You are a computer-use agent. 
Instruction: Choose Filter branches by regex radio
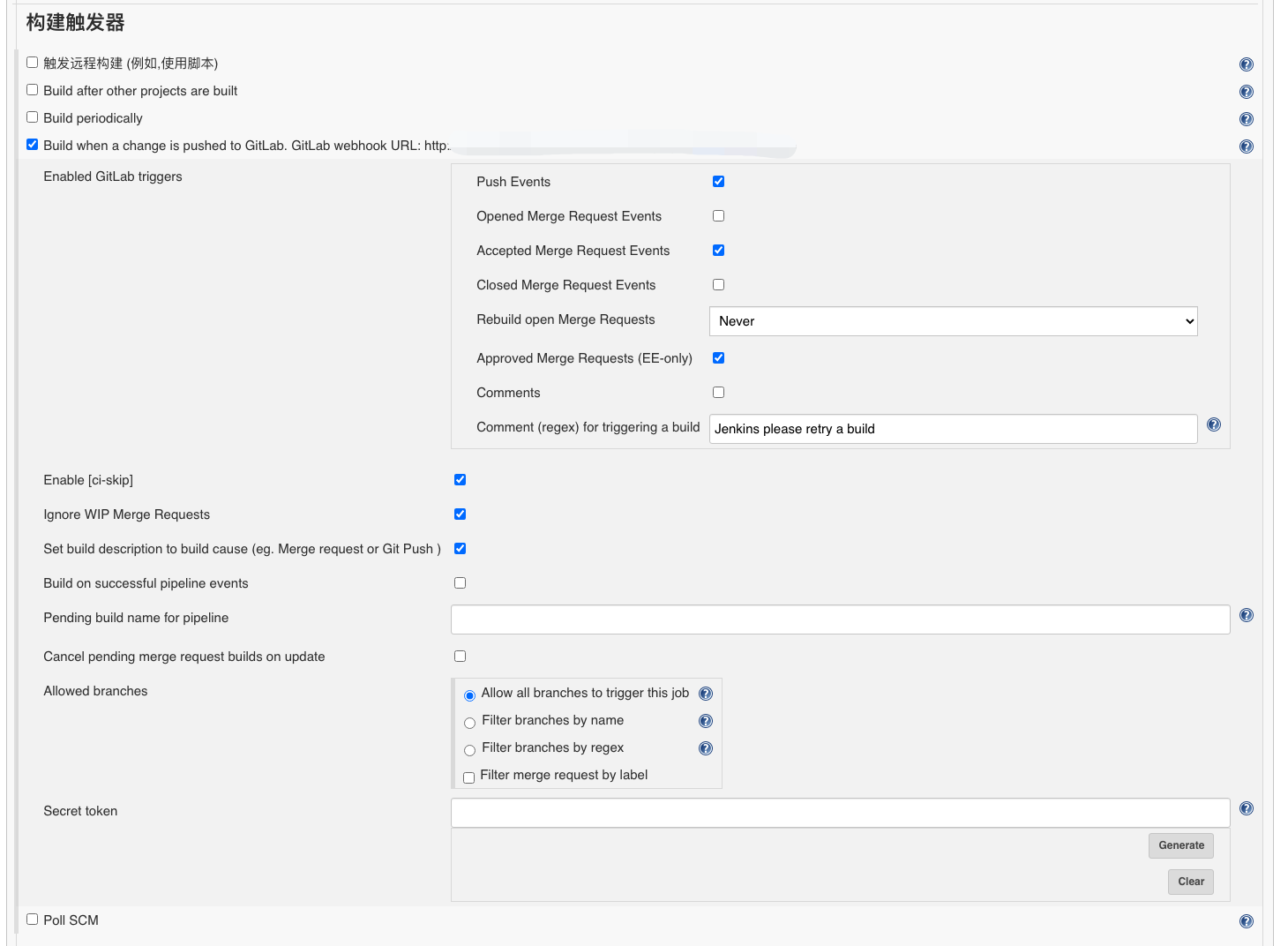click(x=469, y=750)
